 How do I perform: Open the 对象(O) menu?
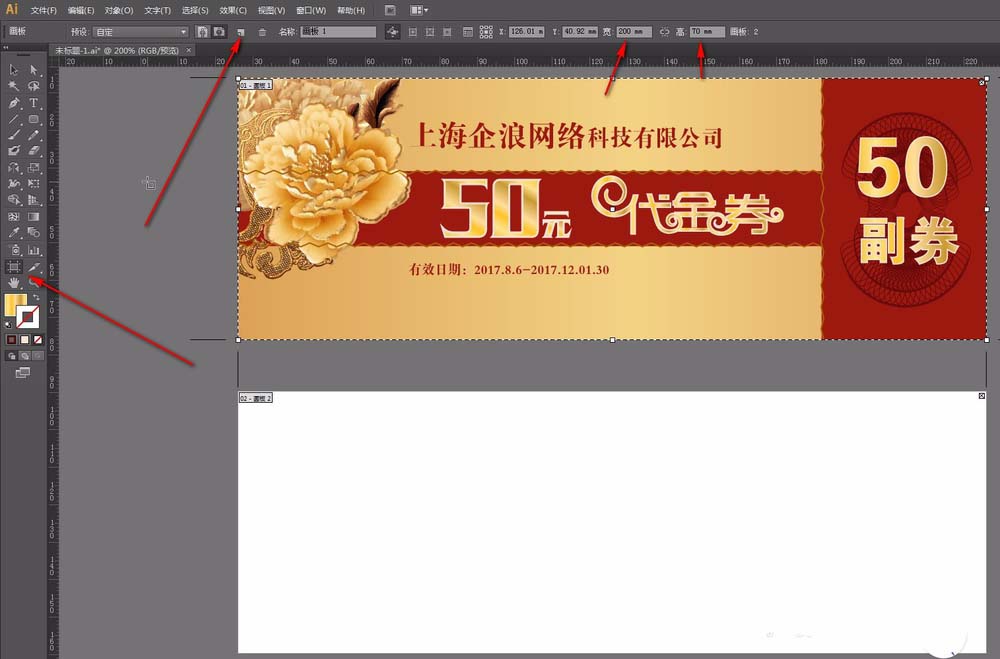119,11
